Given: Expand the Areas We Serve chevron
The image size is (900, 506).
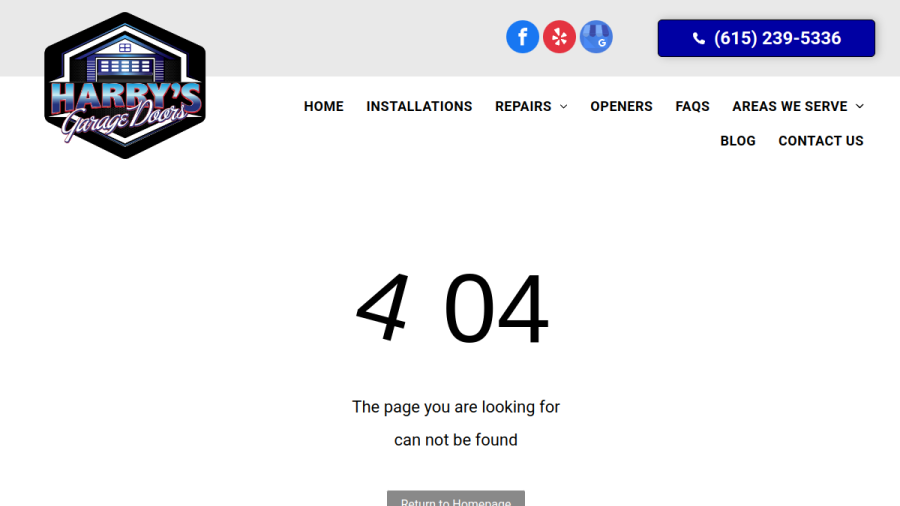Looking at the screenshot, I should point(859,107).
